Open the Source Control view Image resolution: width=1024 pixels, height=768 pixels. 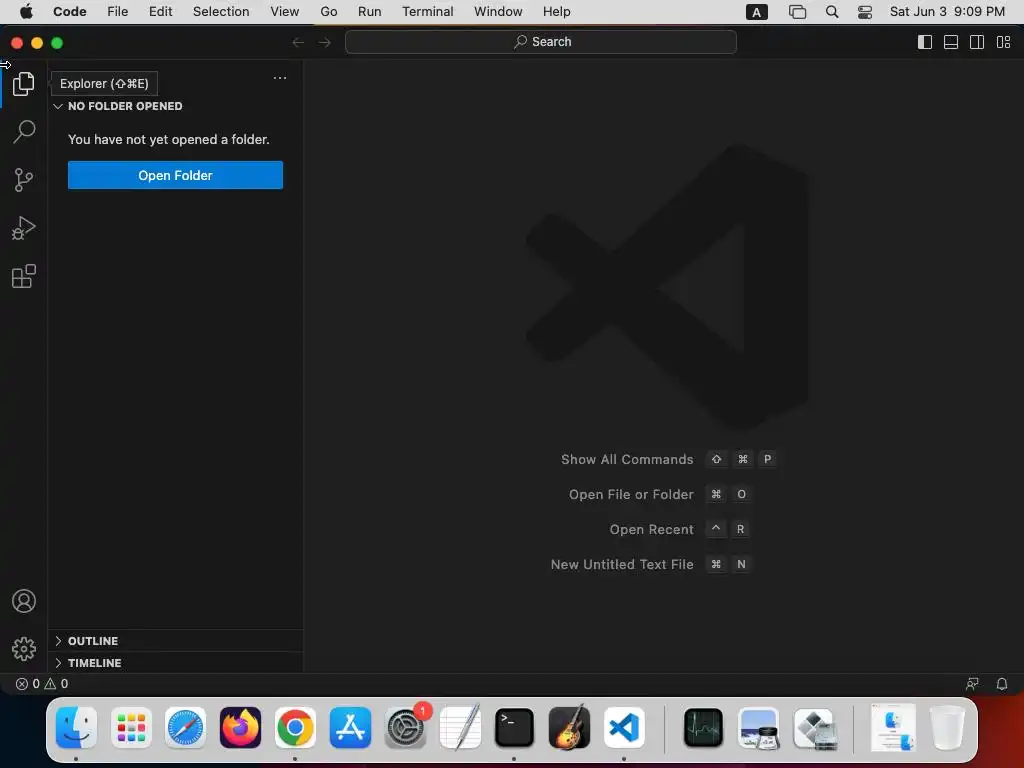pos(24,180)
